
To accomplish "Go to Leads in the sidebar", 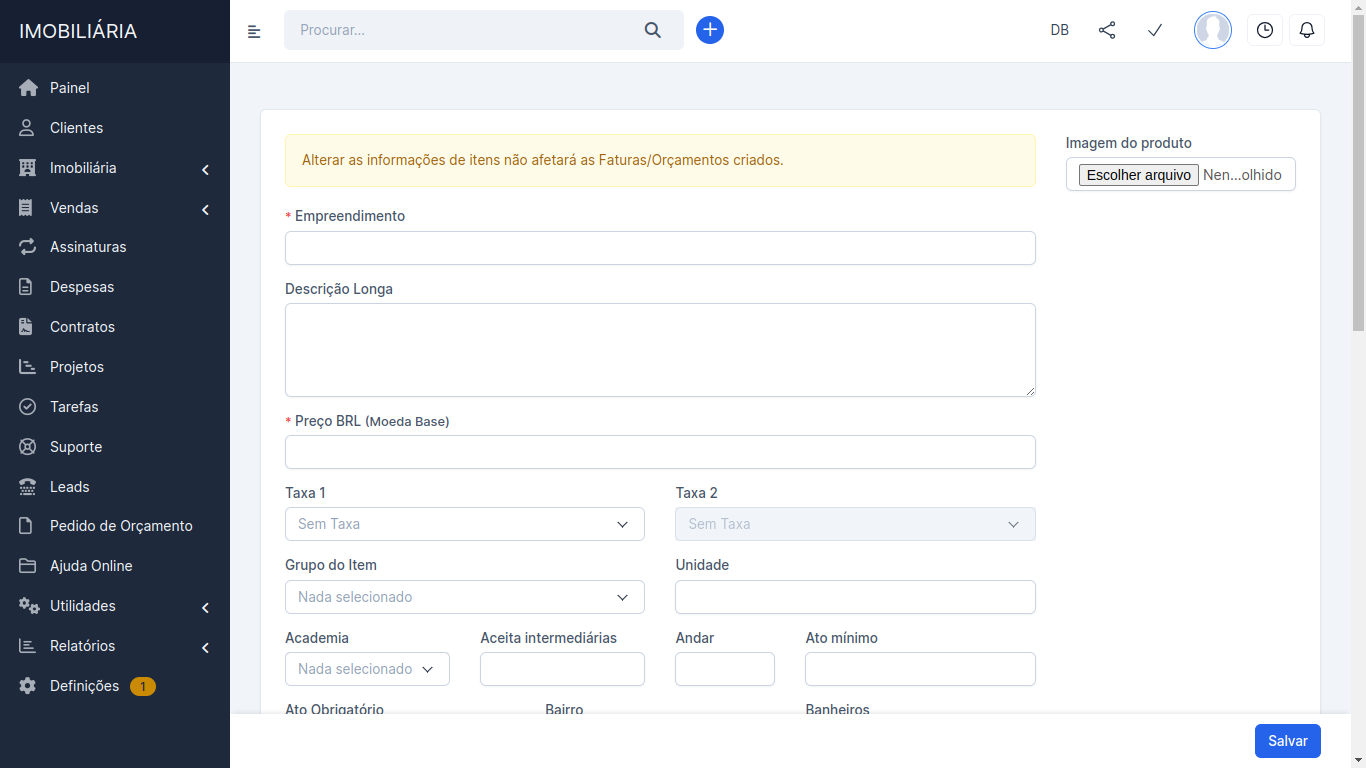I will pos(70,487).
